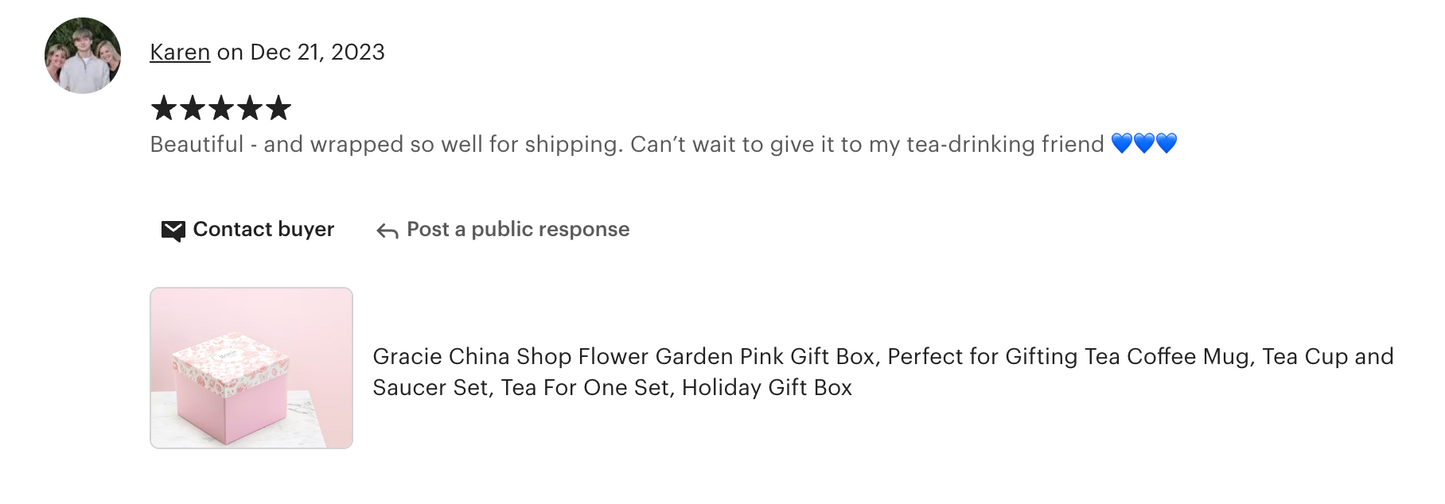Click the first blue heart emoji
The height and width of the screenshot is (504, 1445).
click(1122, 144)
